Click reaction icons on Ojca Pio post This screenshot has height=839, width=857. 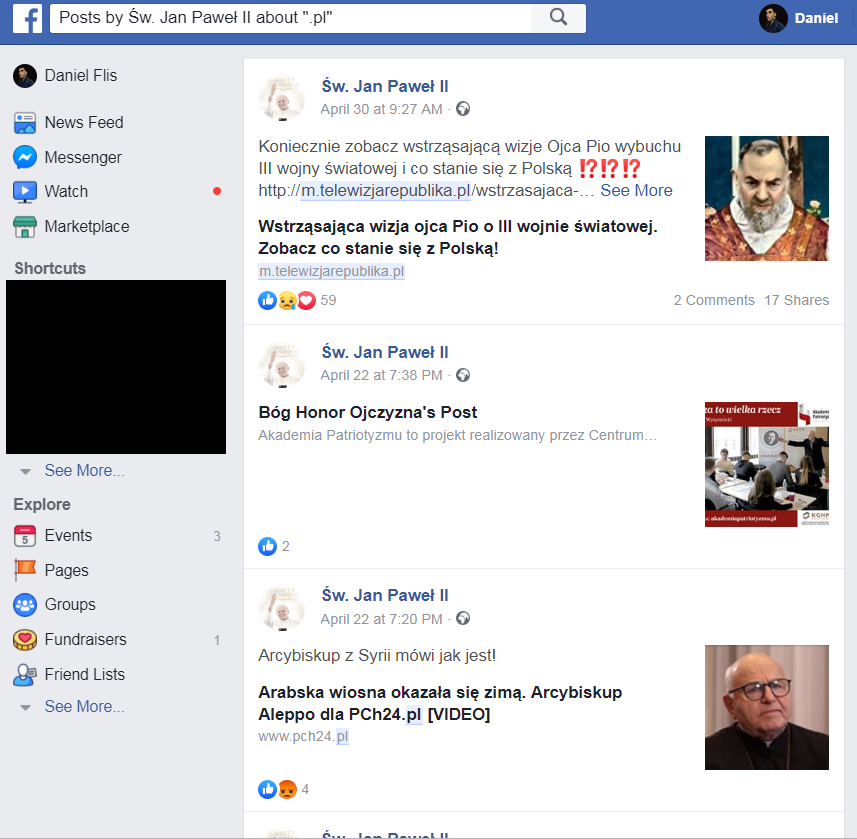287,300
